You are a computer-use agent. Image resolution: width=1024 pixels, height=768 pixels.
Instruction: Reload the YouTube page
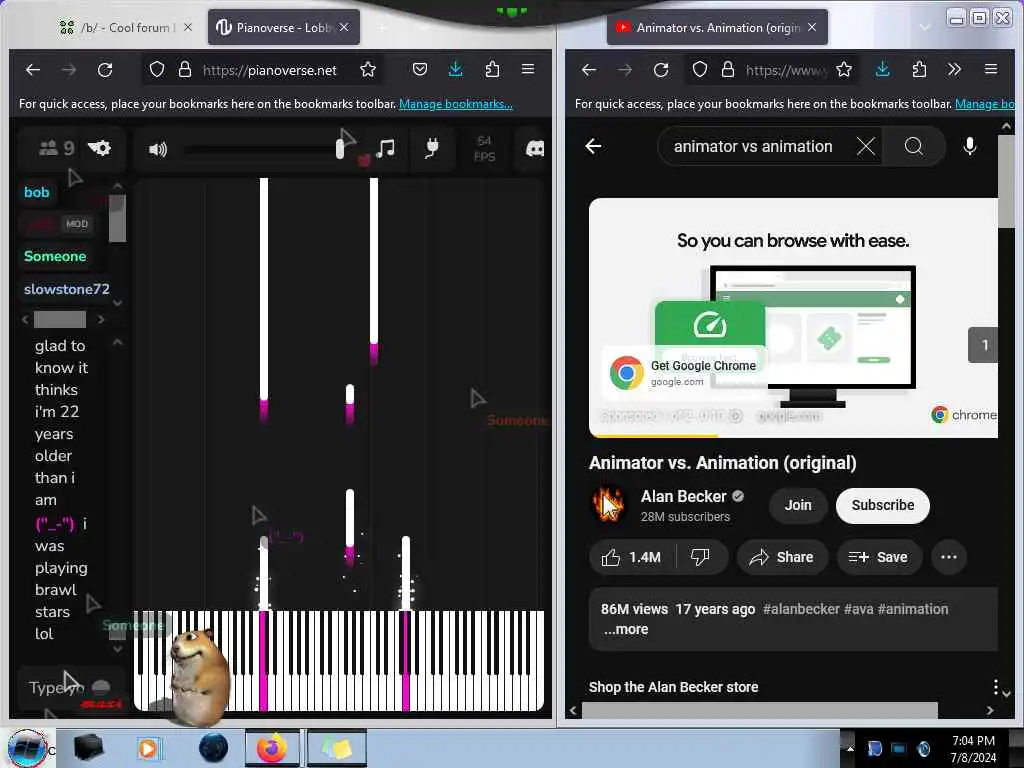[x=661, y=69]
